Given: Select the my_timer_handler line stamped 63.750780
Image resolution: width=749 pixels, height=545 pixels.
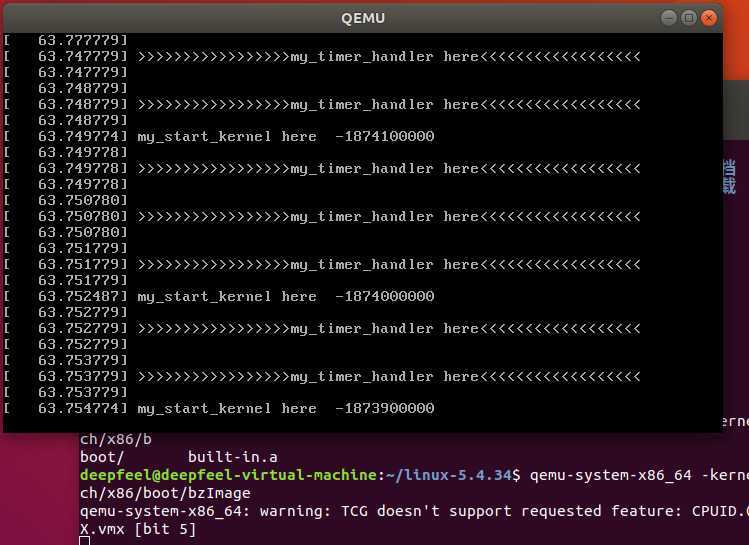Looking at the screenshot, I should pos(322,217).
